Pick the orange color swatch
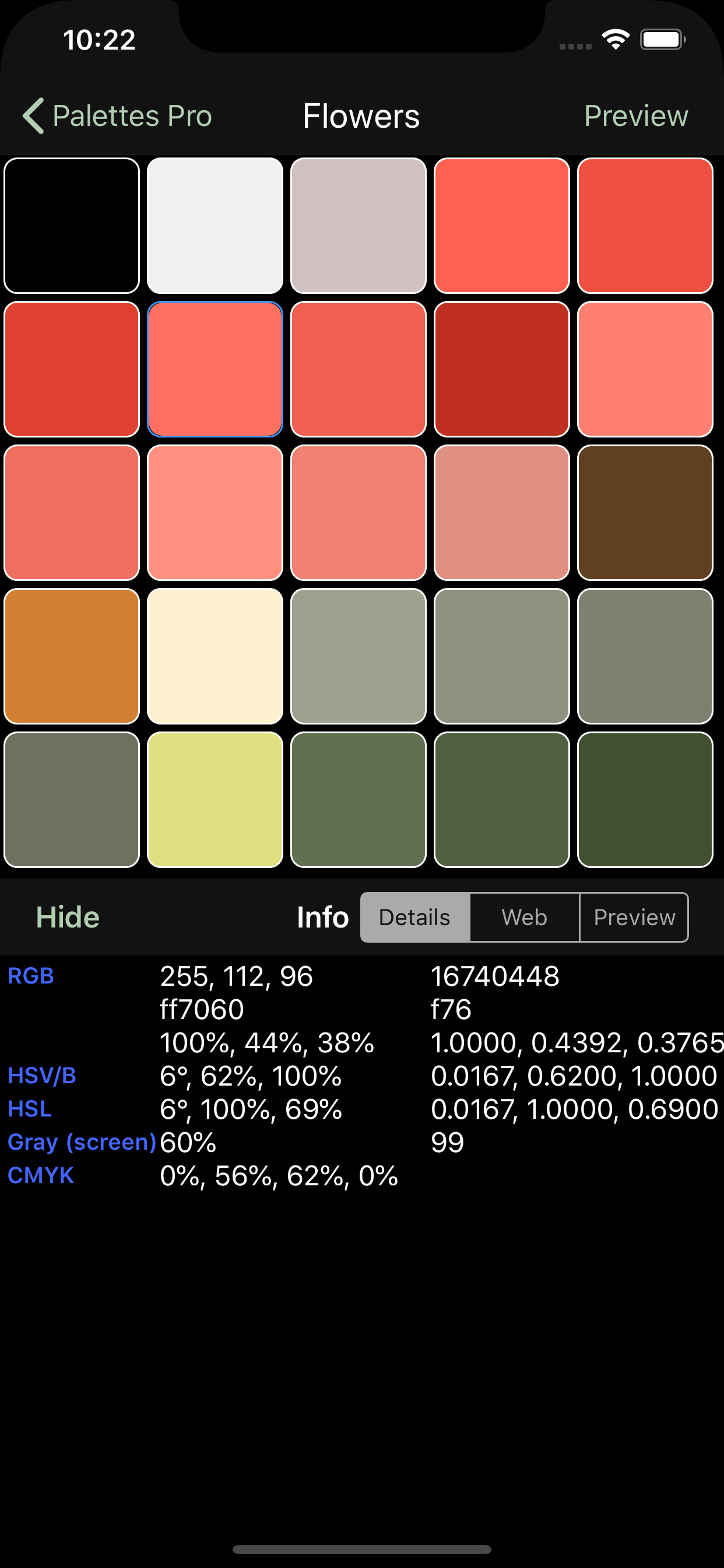The image size is (724, 1568). (72, 656)
